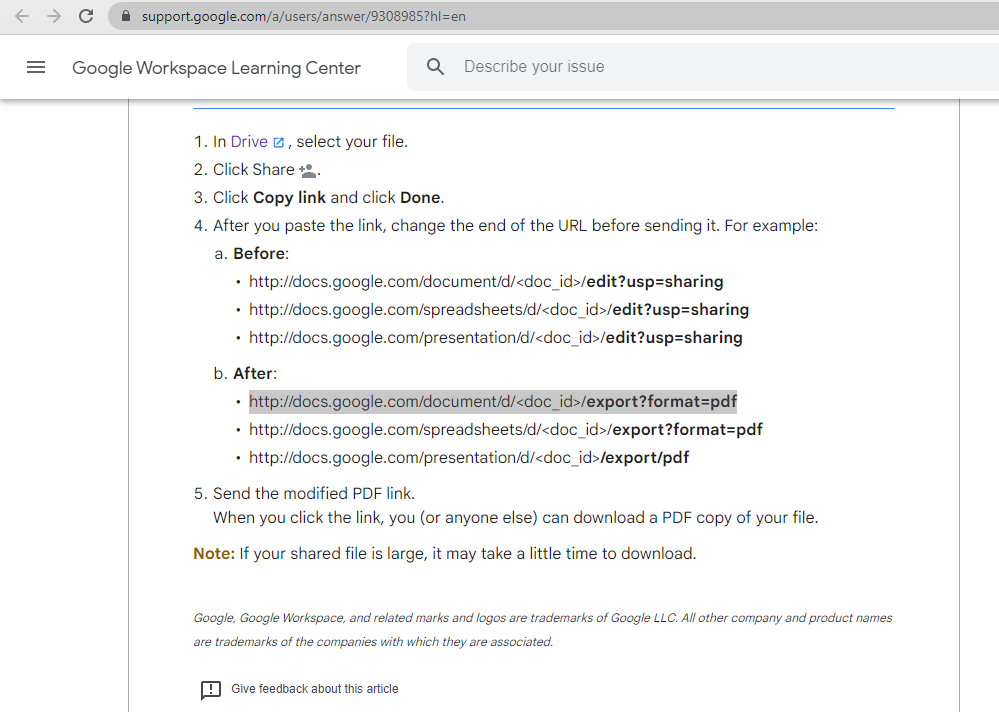This screenshot has width=999, height=712.
Task: Click the 'Note:' label
Action: point(214,553)
